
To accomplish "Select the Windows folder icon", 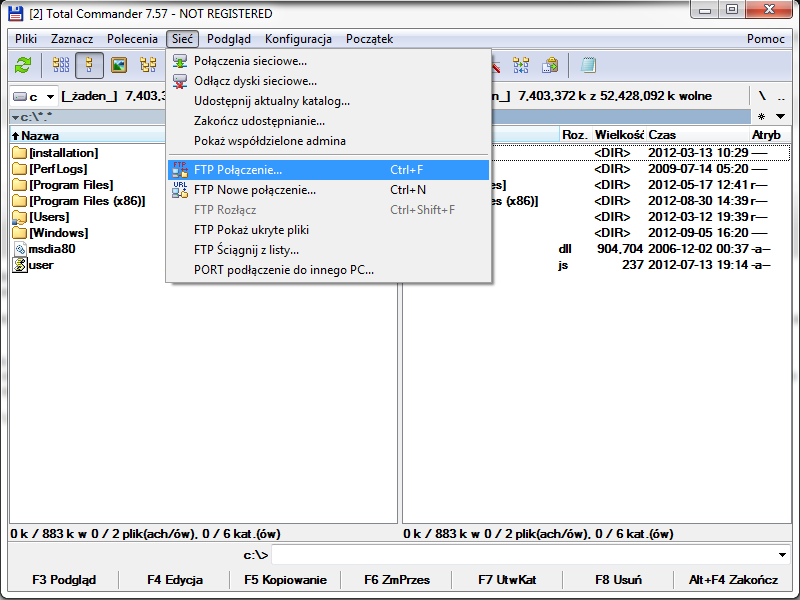I will [x=19, y=233].
